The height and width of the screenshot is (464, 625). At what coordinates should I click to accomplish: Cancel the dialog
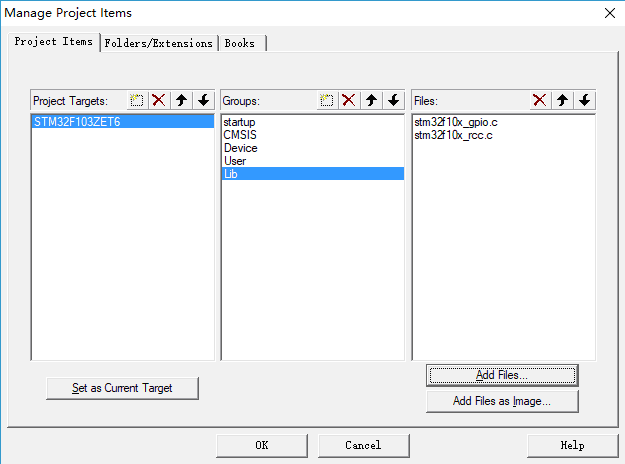tap(364, 445)
